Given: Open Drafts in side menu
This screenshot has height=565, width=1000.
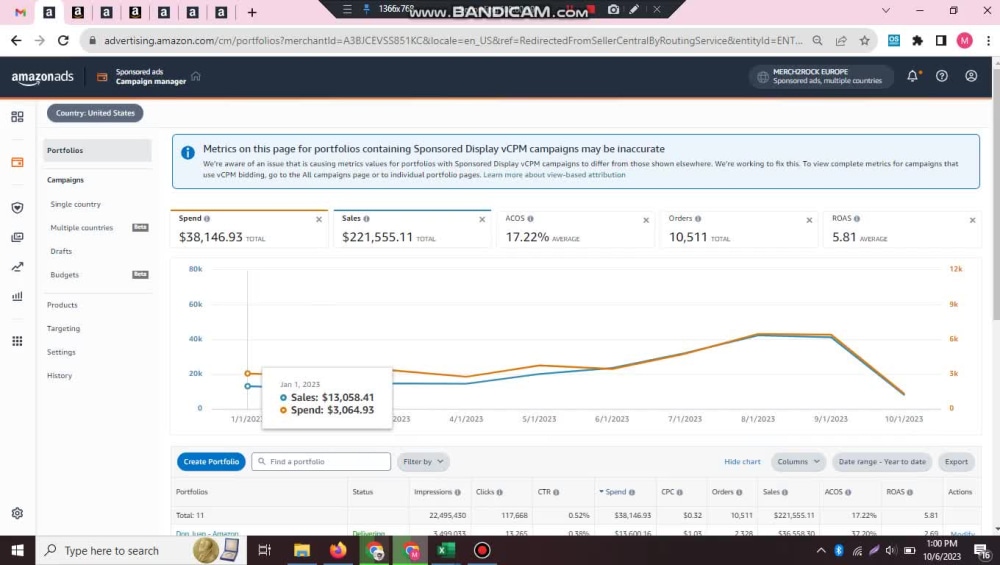Looking at the screenshot, I should pos(61,251).
